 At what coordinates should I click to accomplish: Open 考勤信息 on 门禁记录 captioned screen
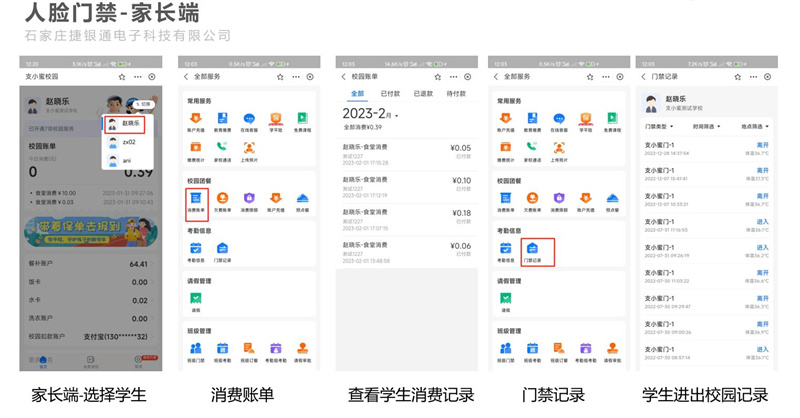[x=506, y=252]
